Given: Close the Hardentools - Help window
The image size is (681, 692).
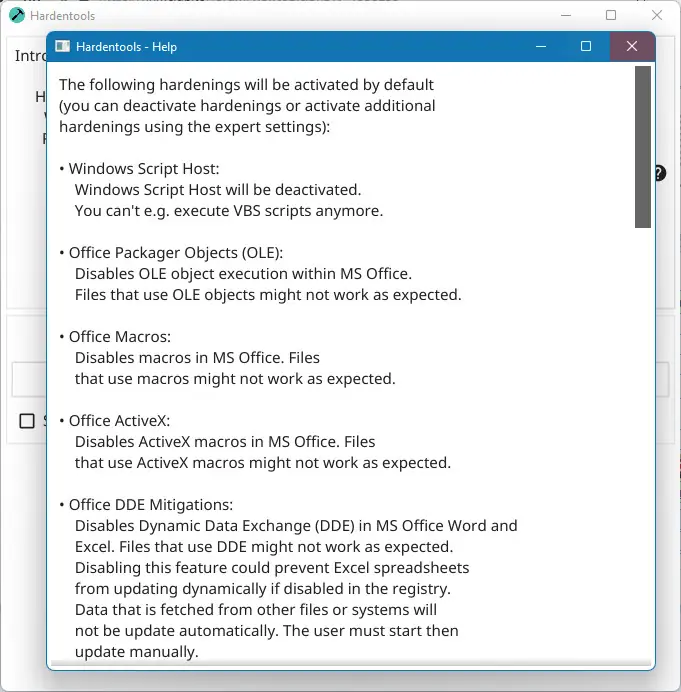Looking at the screenshot, I should click(632, 47).
